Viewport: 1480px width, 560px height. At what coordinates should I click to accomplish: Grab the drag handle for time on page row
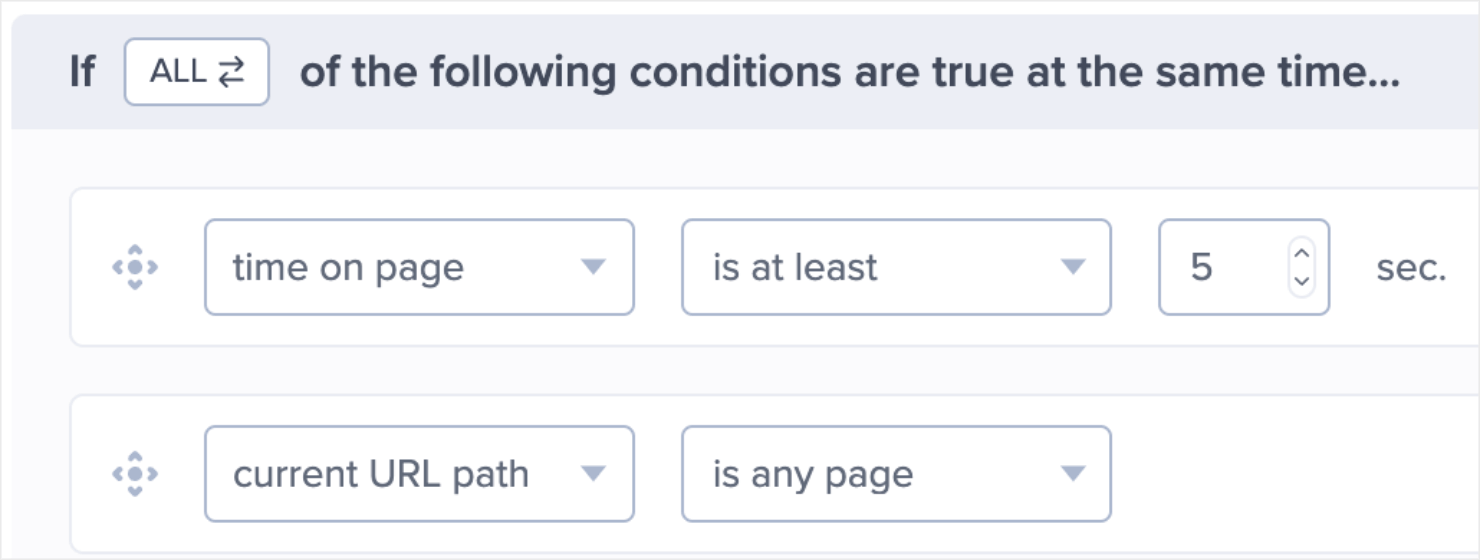[135, 267]
